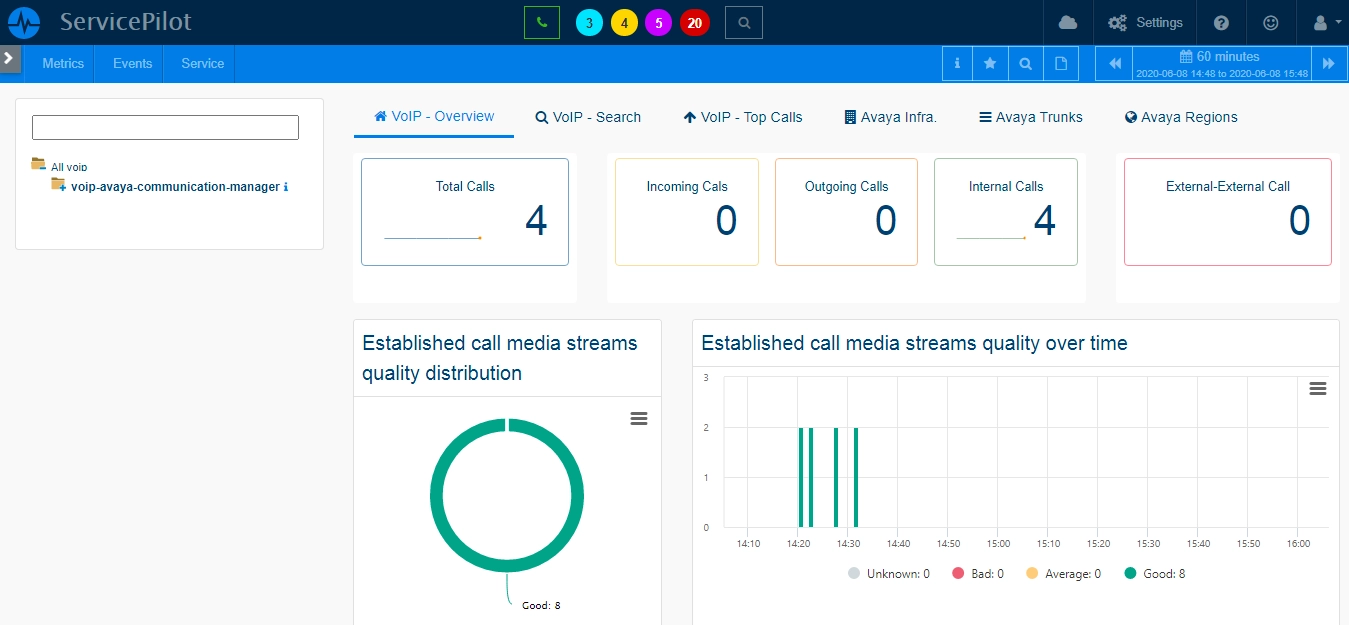This screenshot has height=625, width=1349.
Task: Click the info icon in blue toolbar
Action: pos(957,63)
